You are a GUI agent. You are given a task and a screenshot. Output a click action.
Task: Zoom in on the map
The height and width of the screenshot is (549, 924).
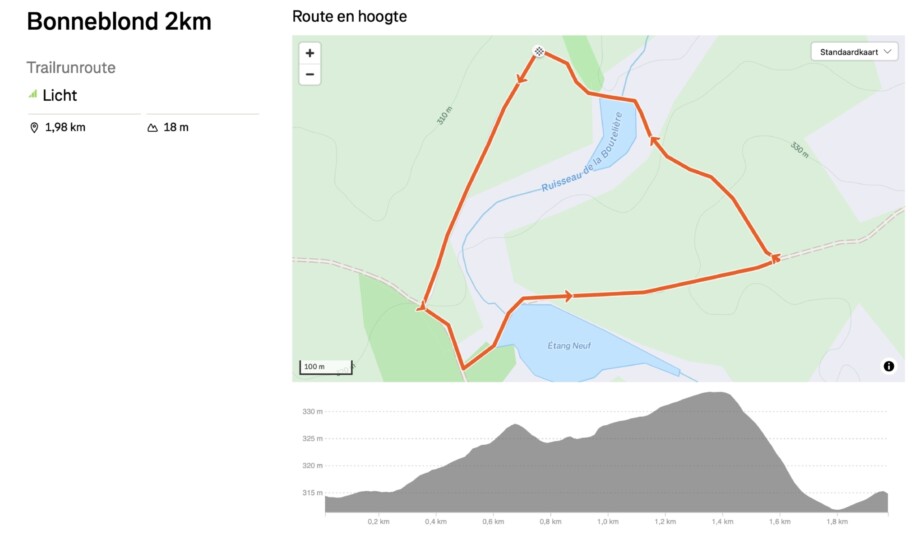(310, 53)
